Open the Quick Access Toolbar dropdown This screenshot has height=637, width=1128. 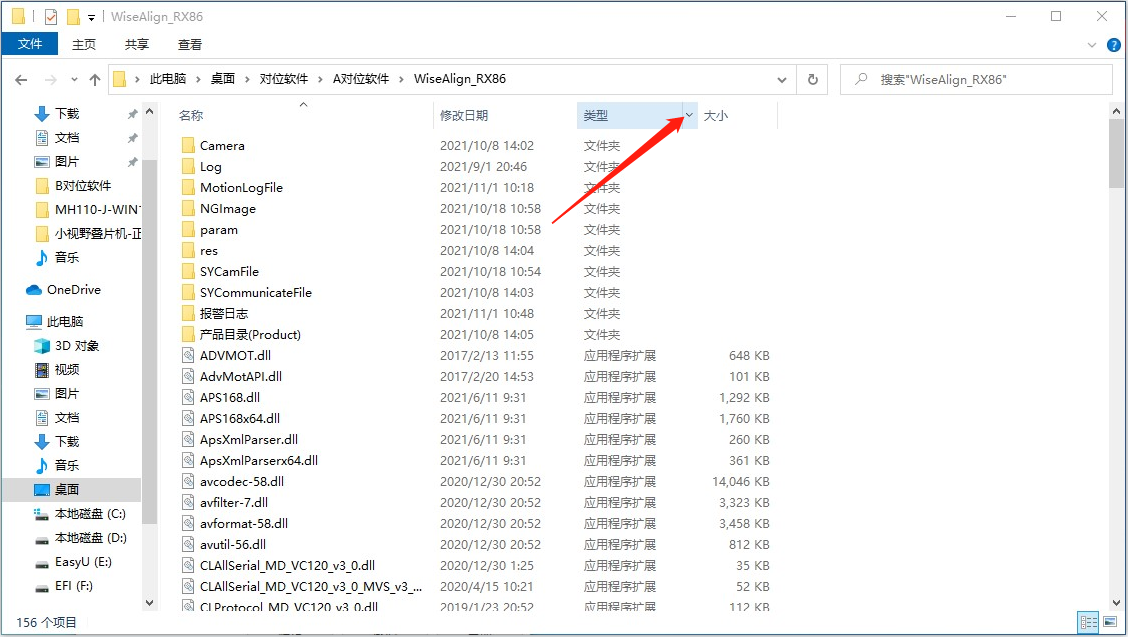pyautogui.click(x=91, y=17)
